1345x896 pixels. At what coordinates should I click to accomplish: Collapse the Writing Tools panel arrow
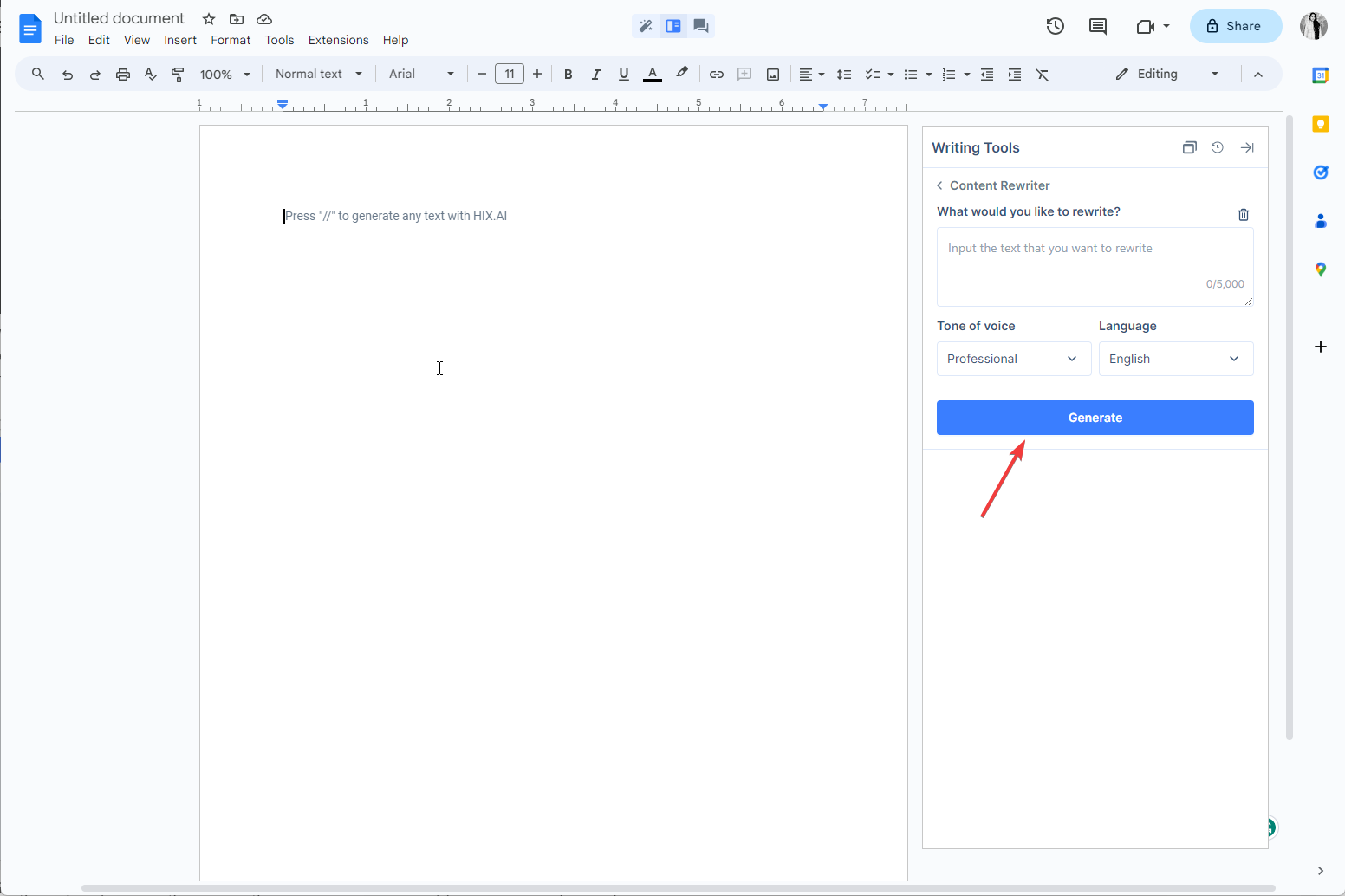(x=1247, y=147)
